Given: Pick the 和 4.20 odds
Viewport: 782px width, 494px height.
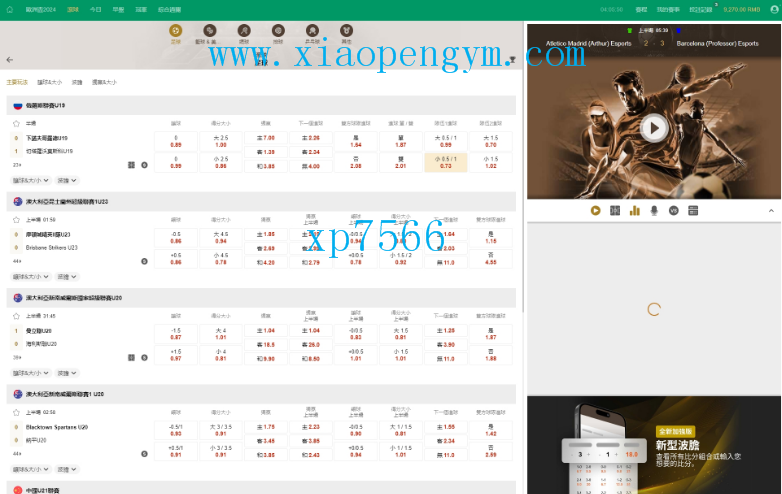Looking at the screenshot, I should click(x=266, y=262).
